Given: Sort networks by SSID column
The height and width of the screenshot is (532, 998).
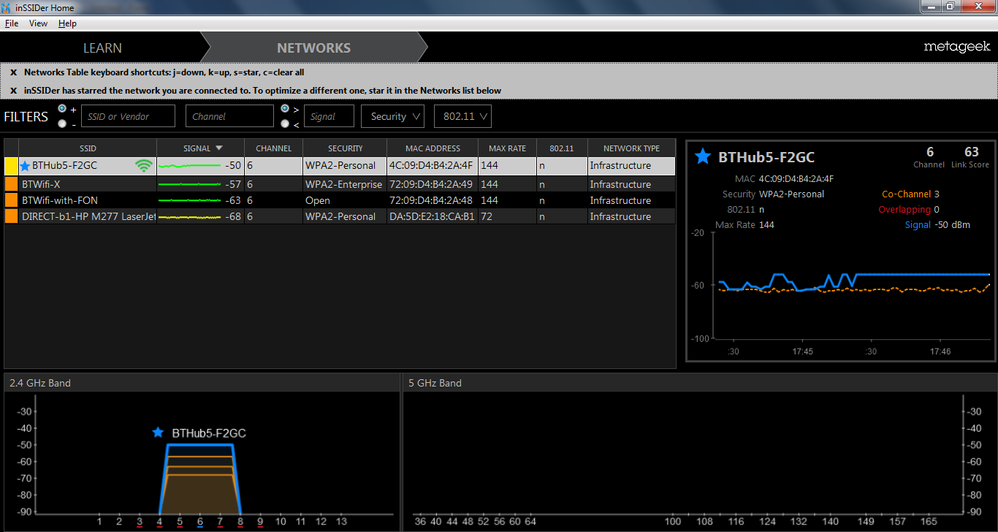Looking at the screenshot, I should pyautogui.click(x=88, y=148).
